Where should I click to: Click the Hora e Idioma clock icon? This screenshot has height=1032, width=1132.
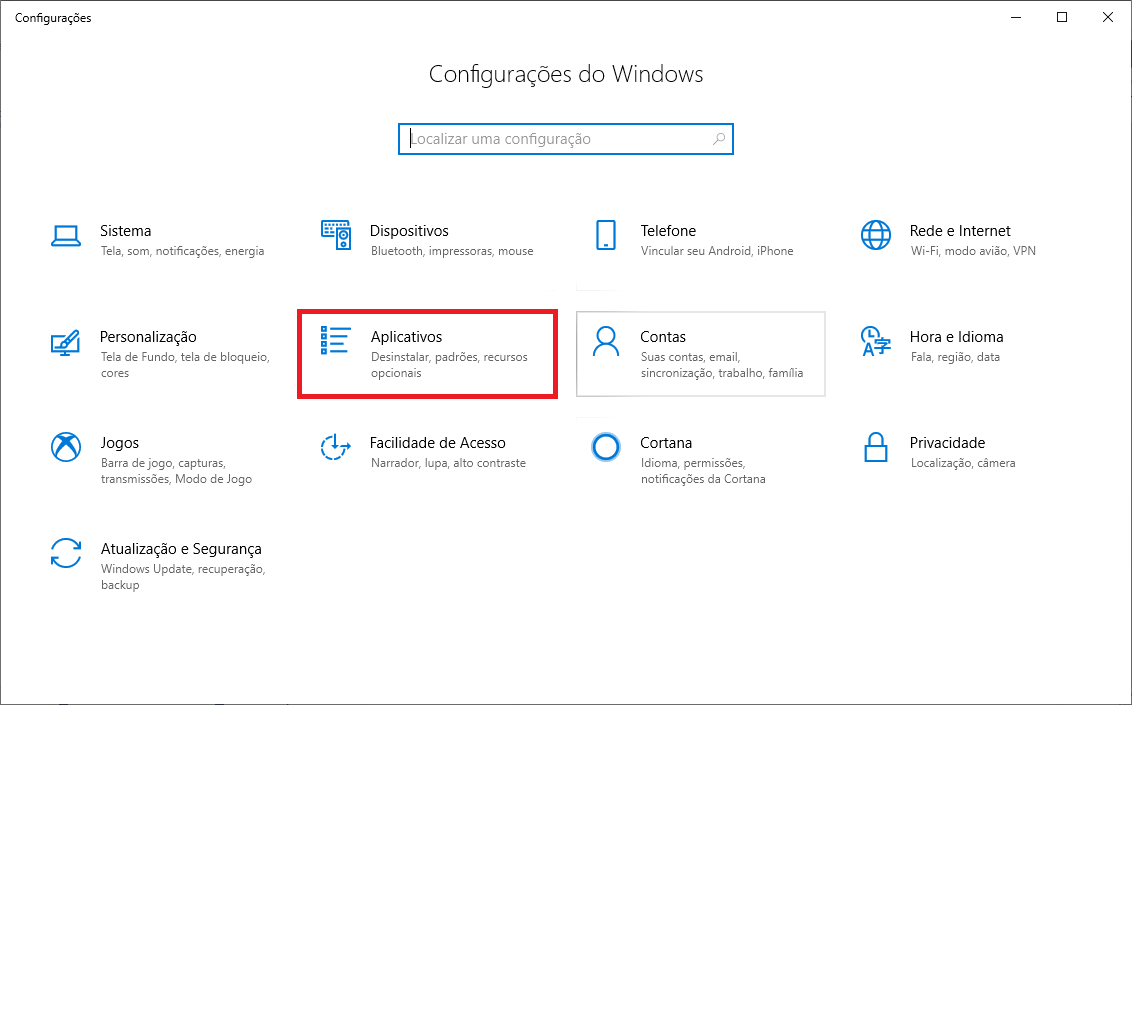(x=875, y=342)
